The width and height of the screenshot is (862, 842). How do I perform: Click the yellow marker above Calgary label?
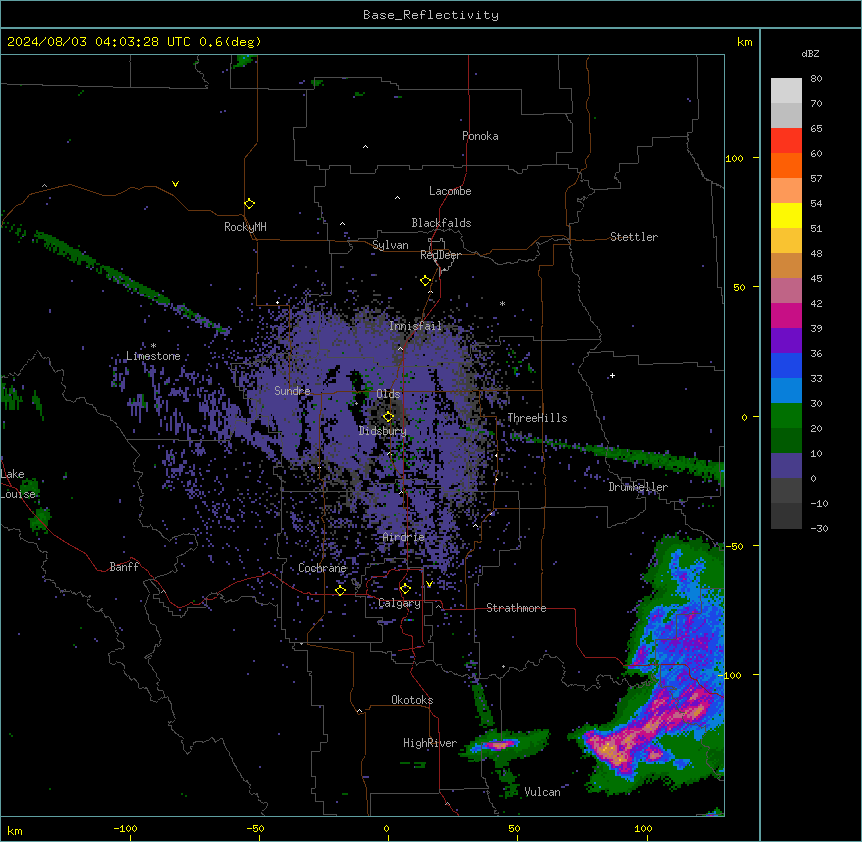[405, 589]
